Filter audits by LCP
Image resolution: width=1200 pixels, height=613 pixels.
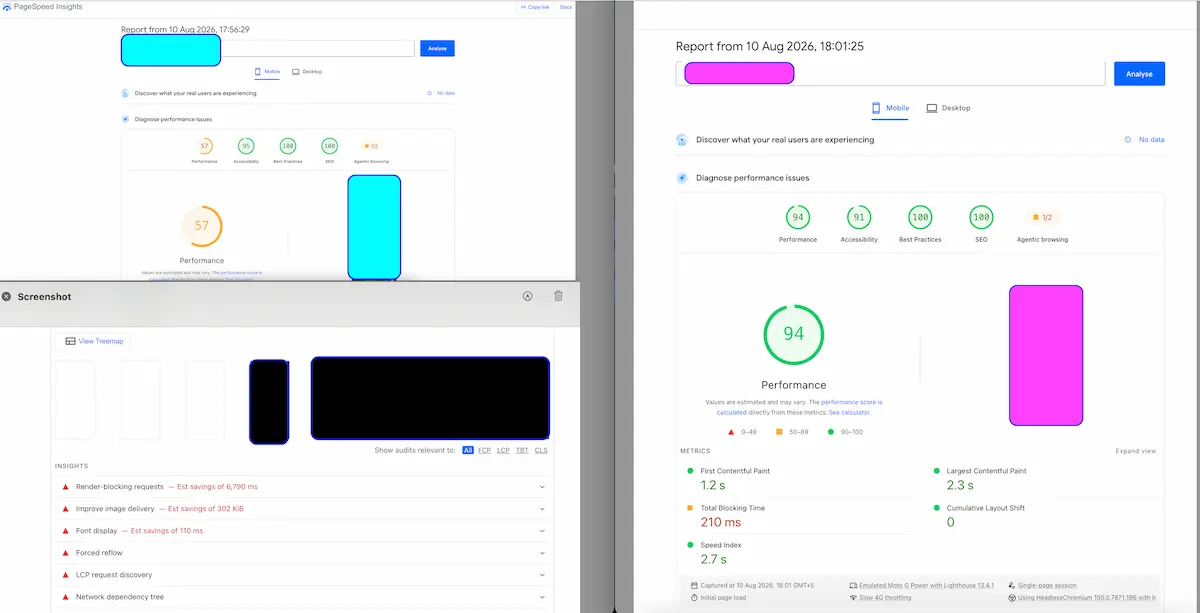pos(503,451)
